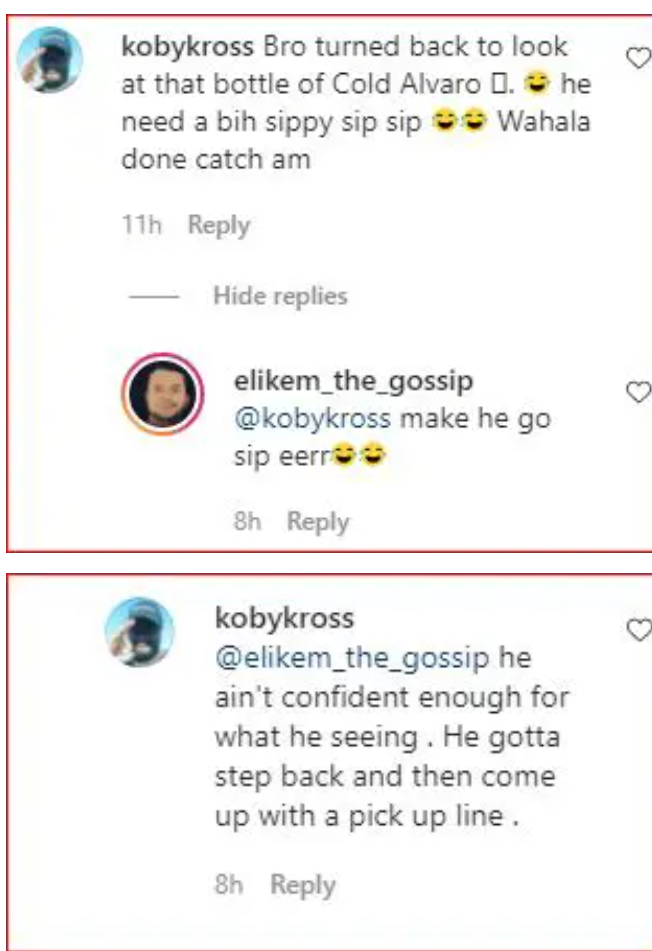The height and width of the screenshot is (951, 652).
Task: Open kobykross's avatar on the Cold Alvaro comment
Action: pyautogui.click(x=50, y=59)
